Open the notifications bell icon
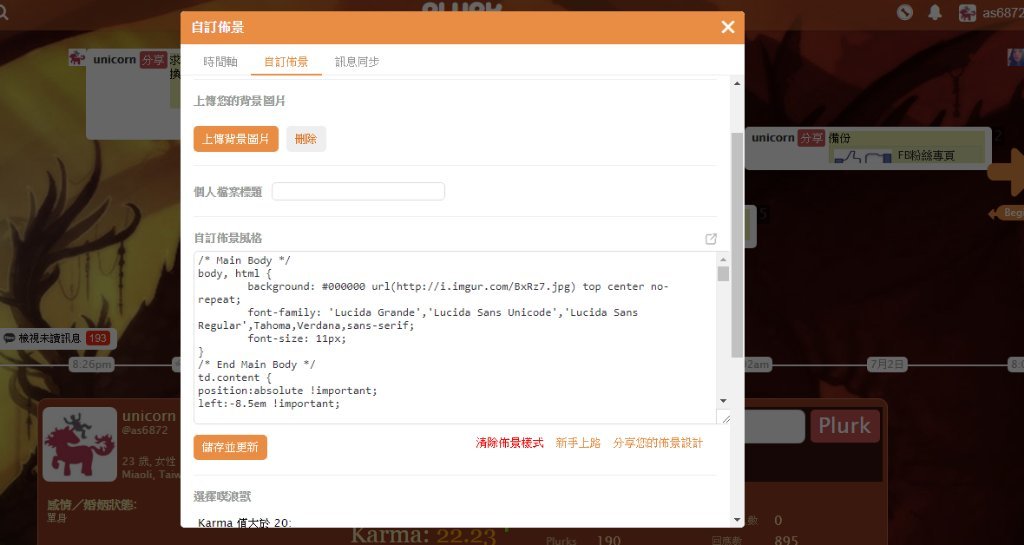Image resolution: width=1024 pixels, height=545 pixels. (935, 12)
